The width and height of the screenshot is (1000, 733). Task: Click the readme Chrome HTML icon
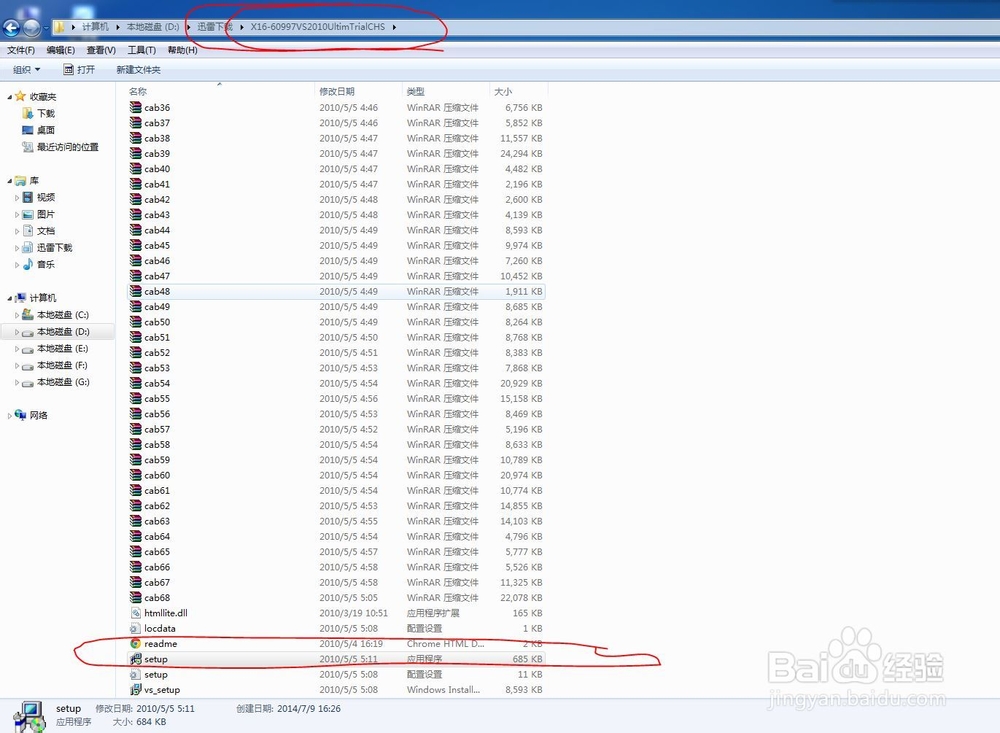[135, 643]
